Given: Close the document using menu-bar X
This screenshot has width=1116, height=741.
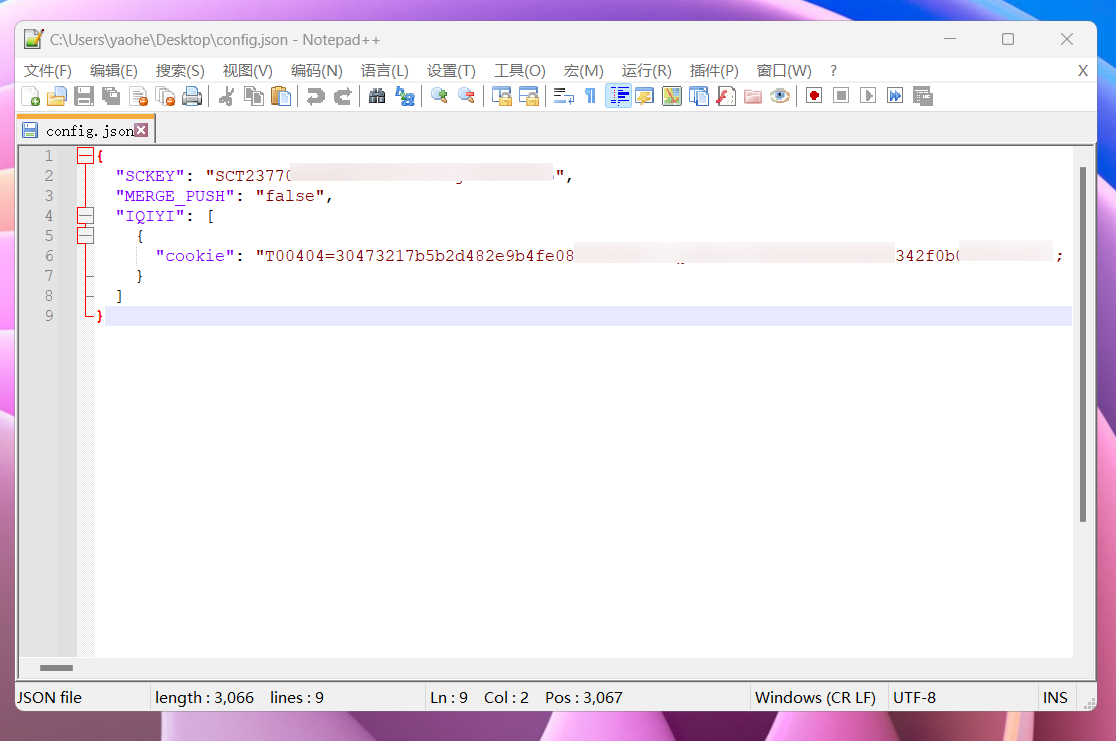Looking at the screenshot, I should point(1083,71).
